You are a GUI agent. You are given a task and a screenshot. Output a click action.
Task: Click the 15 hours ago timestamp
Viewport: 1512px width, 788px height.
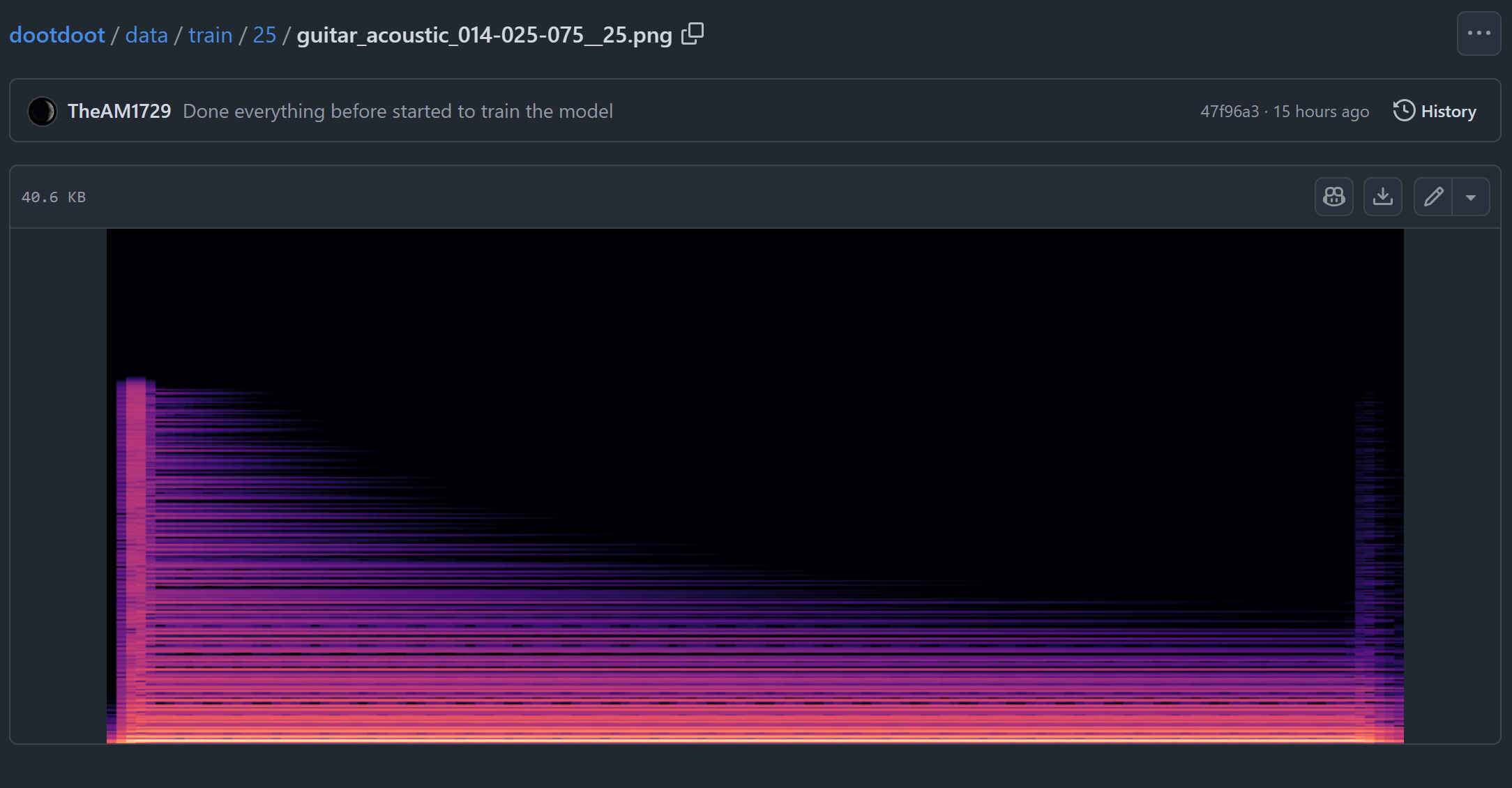click(1321, 112)
